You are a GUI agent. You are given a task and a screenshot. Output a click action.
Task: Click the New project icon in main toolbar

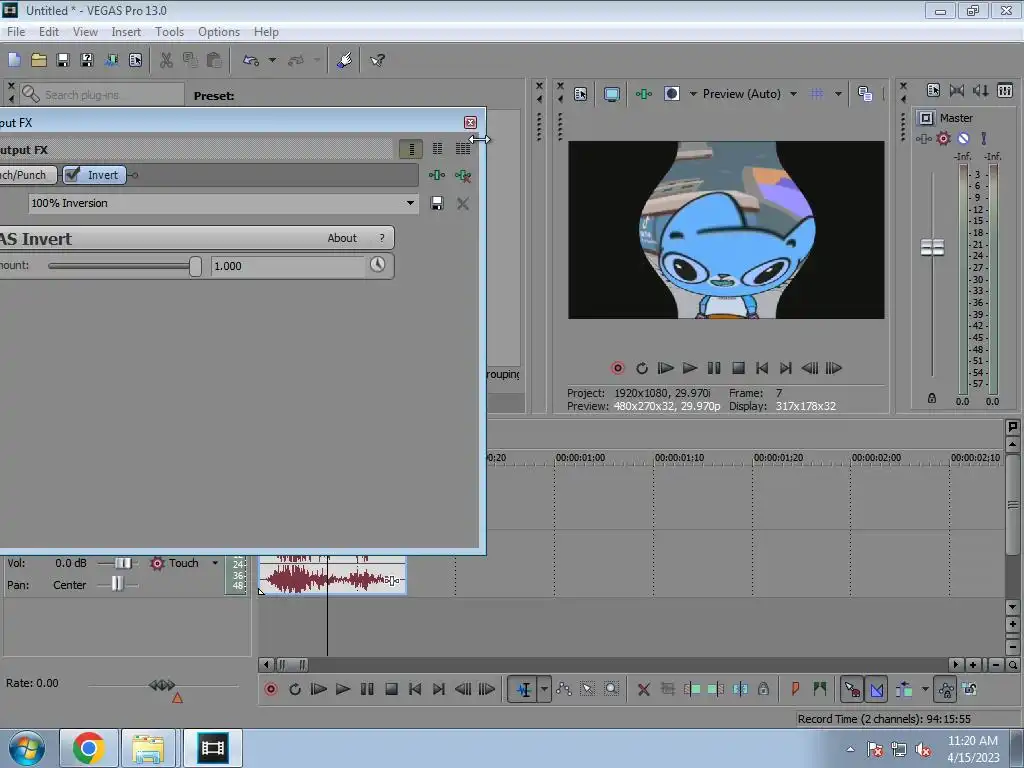coord(14,60)
